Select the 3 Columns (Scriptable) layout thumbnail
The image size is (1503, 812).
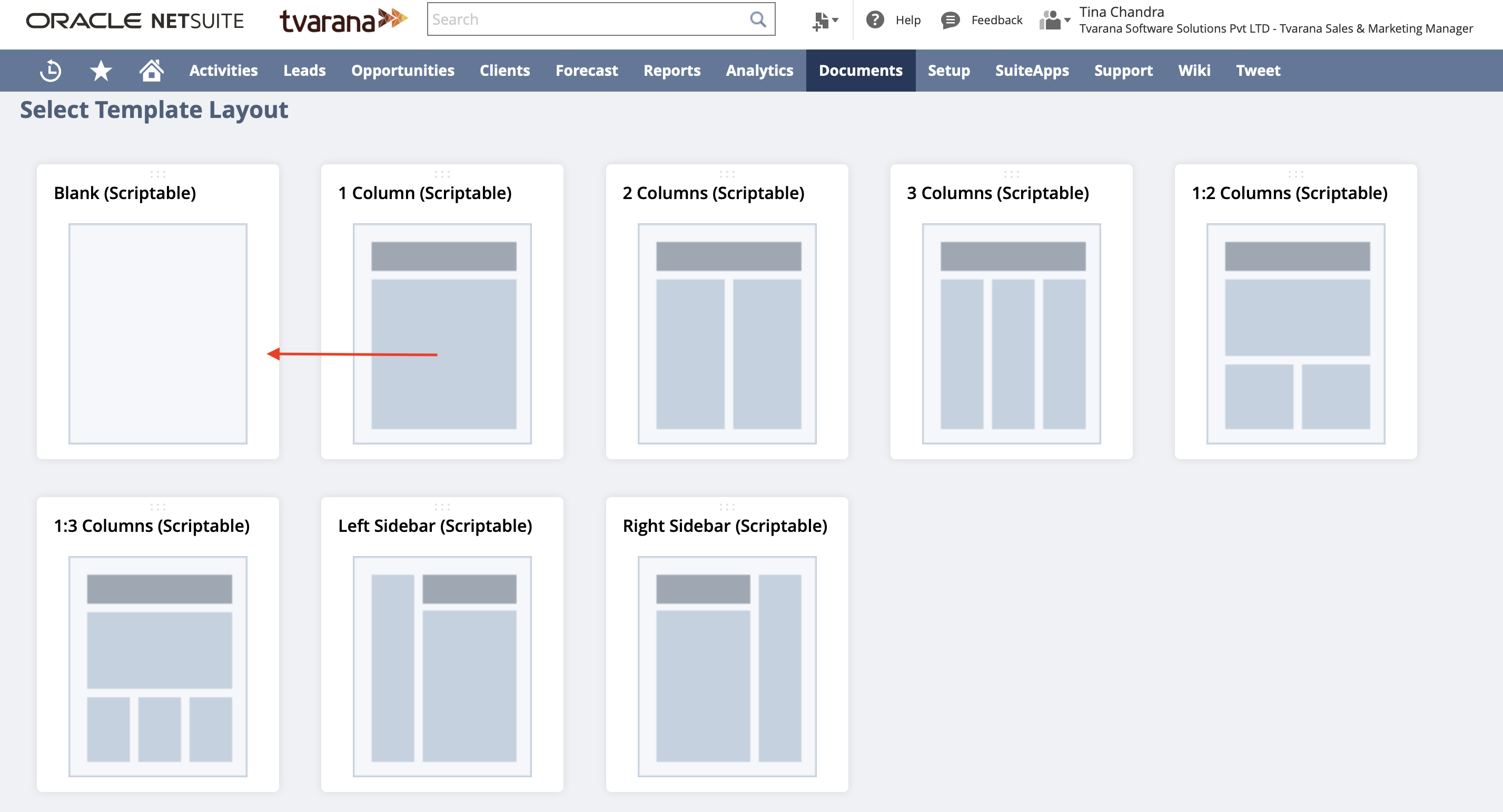(1011, 334)
